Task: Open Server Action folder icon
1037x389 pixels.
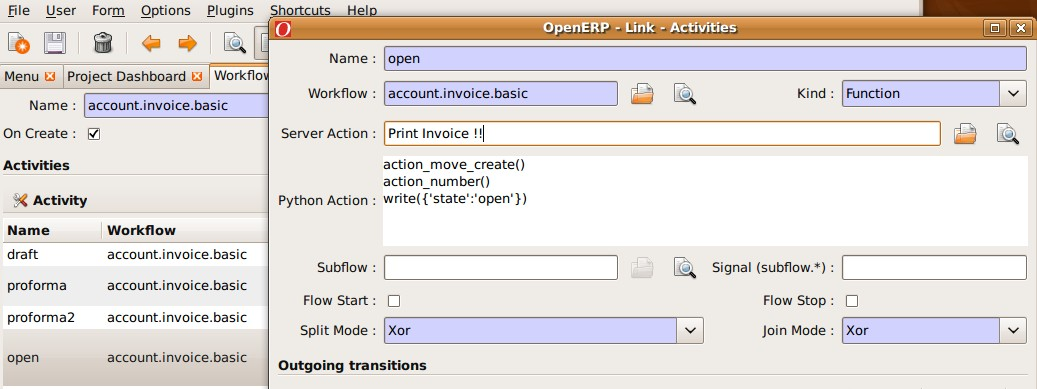Action: click(965, 134)
